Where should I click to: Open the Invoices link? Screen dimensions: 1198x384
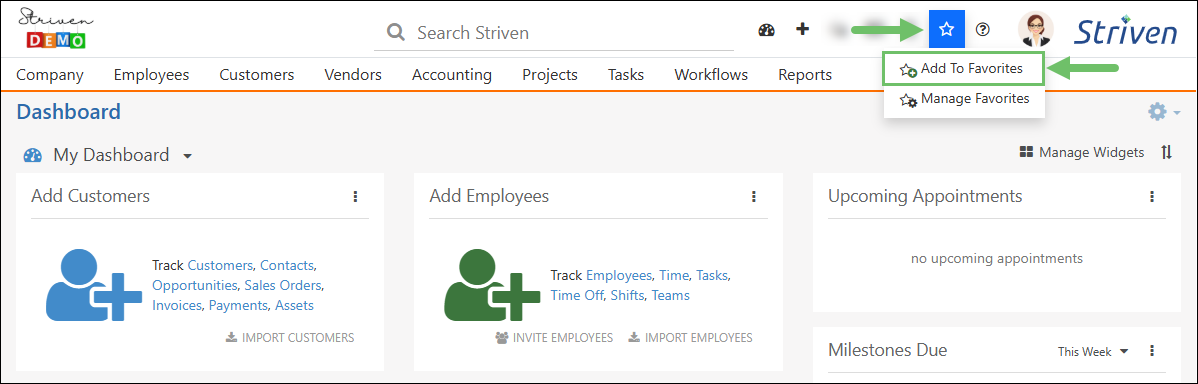[x=176, y=305]
